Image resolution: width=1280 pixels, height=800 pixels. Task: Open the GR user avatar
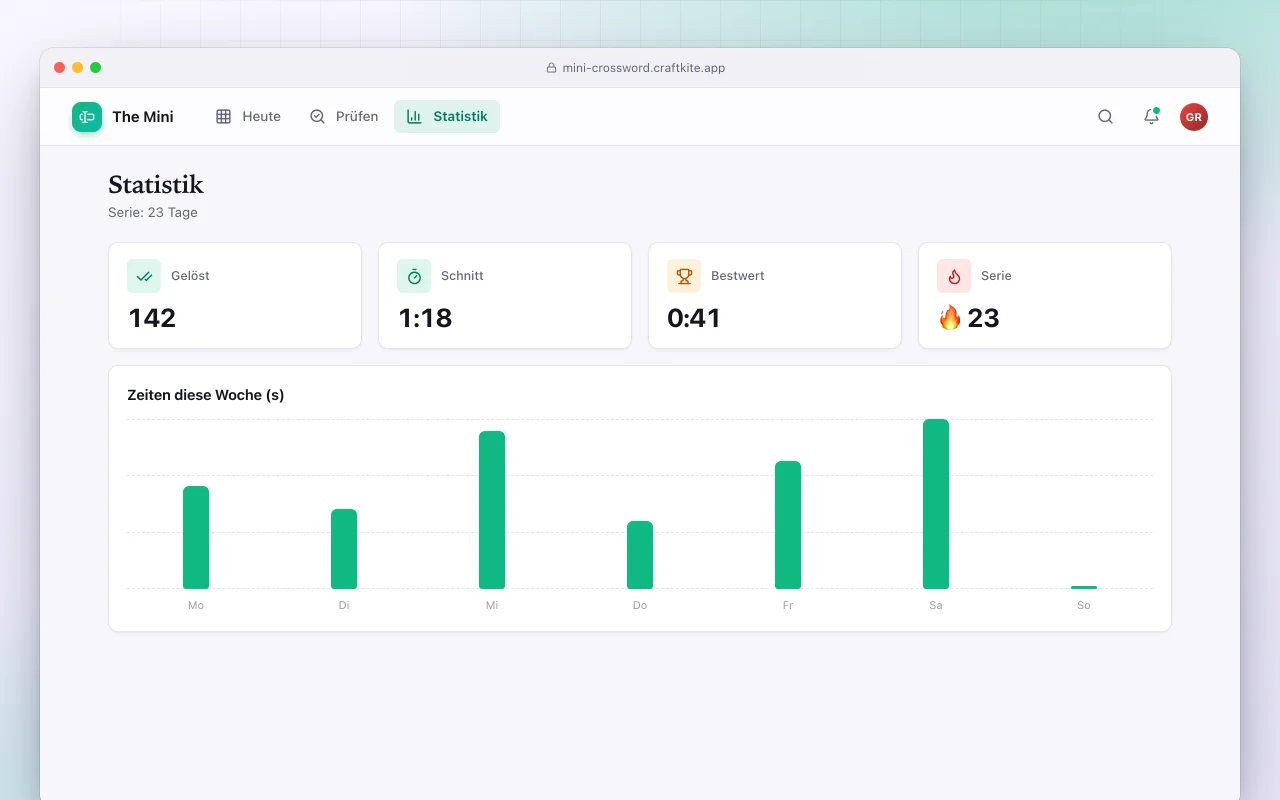coord(1194,117)
